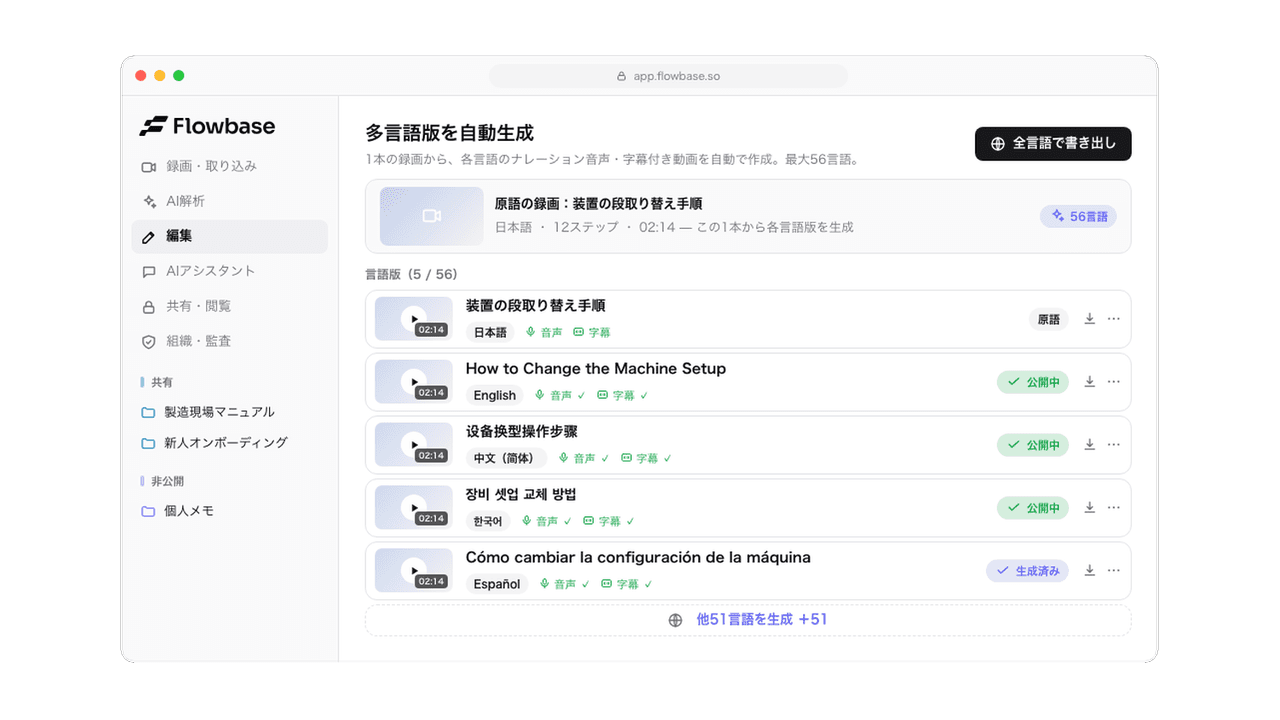Click 原語 badge on Japanese row

(1048, 320)
